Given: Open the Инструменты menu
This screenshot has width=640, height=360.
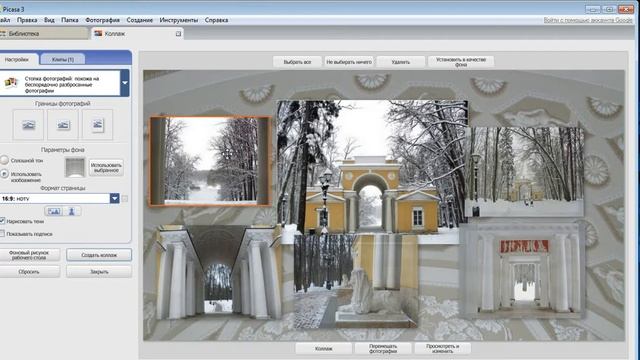Looking at the screenshot, I should [179, 20].
